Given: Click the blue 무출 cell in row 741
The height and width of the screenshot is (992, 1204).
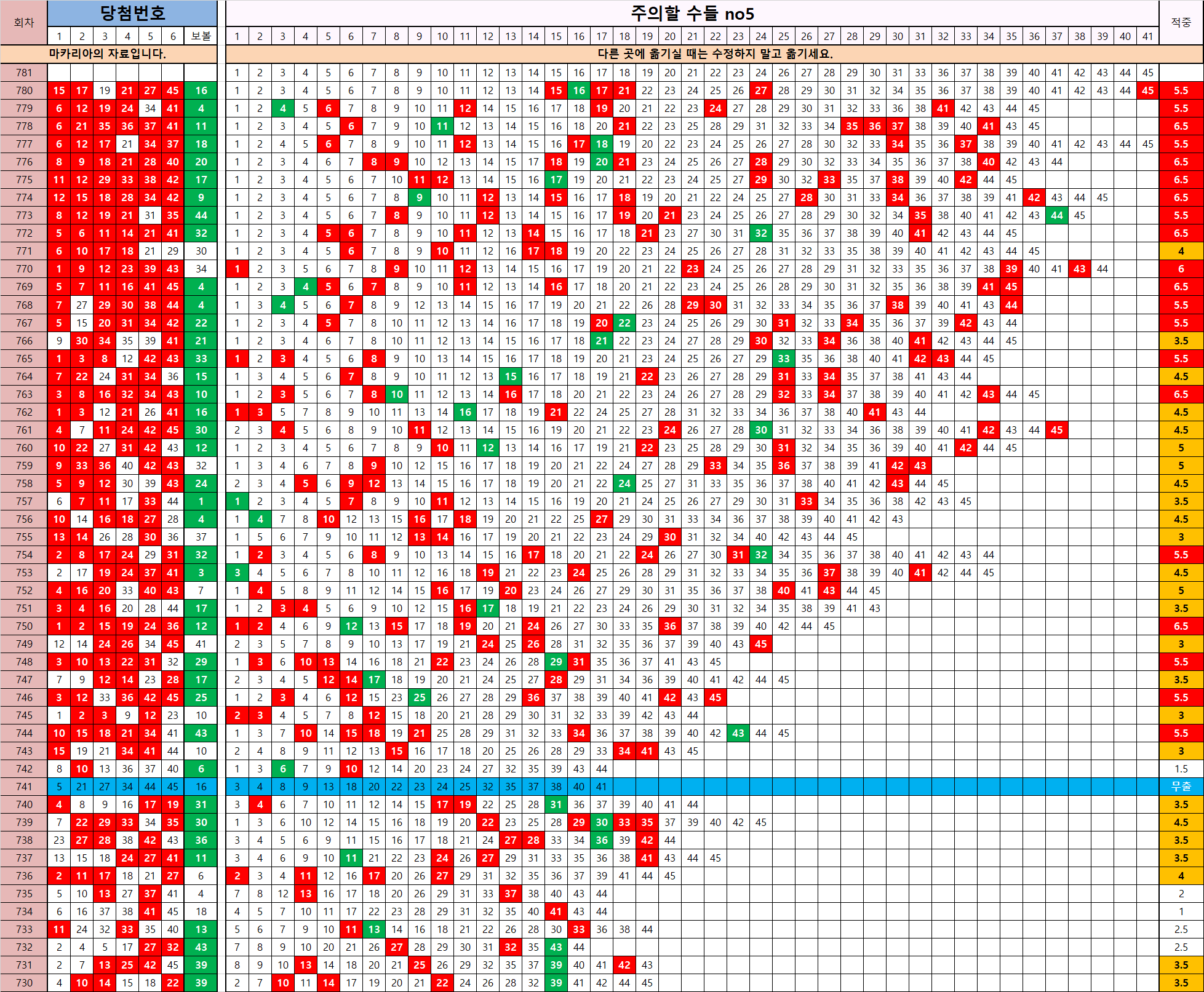Looking at the screenshot, I should (x=1181, y=787).
